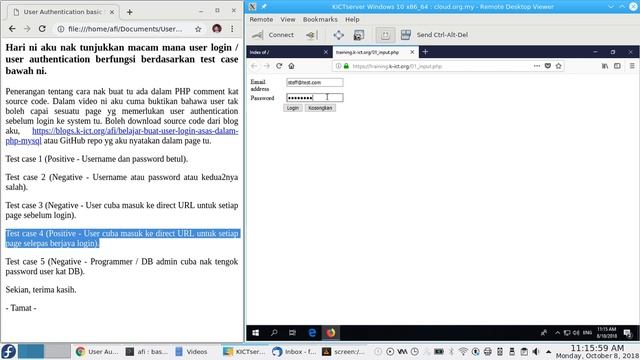Open Firefox hamburger menu
The image size is (640, 360).
(632, 66)
